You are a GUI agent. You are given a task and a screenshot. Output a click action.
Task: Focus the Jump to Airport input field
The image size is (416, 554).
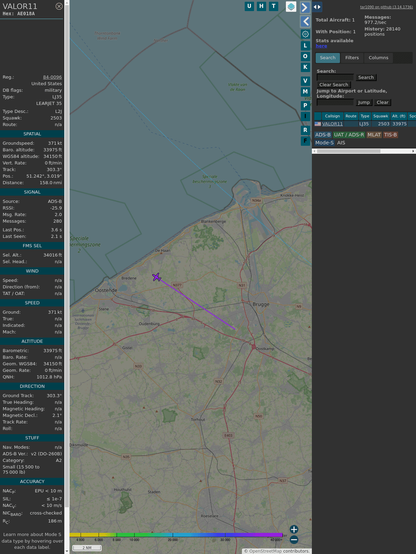pos(335,102)
